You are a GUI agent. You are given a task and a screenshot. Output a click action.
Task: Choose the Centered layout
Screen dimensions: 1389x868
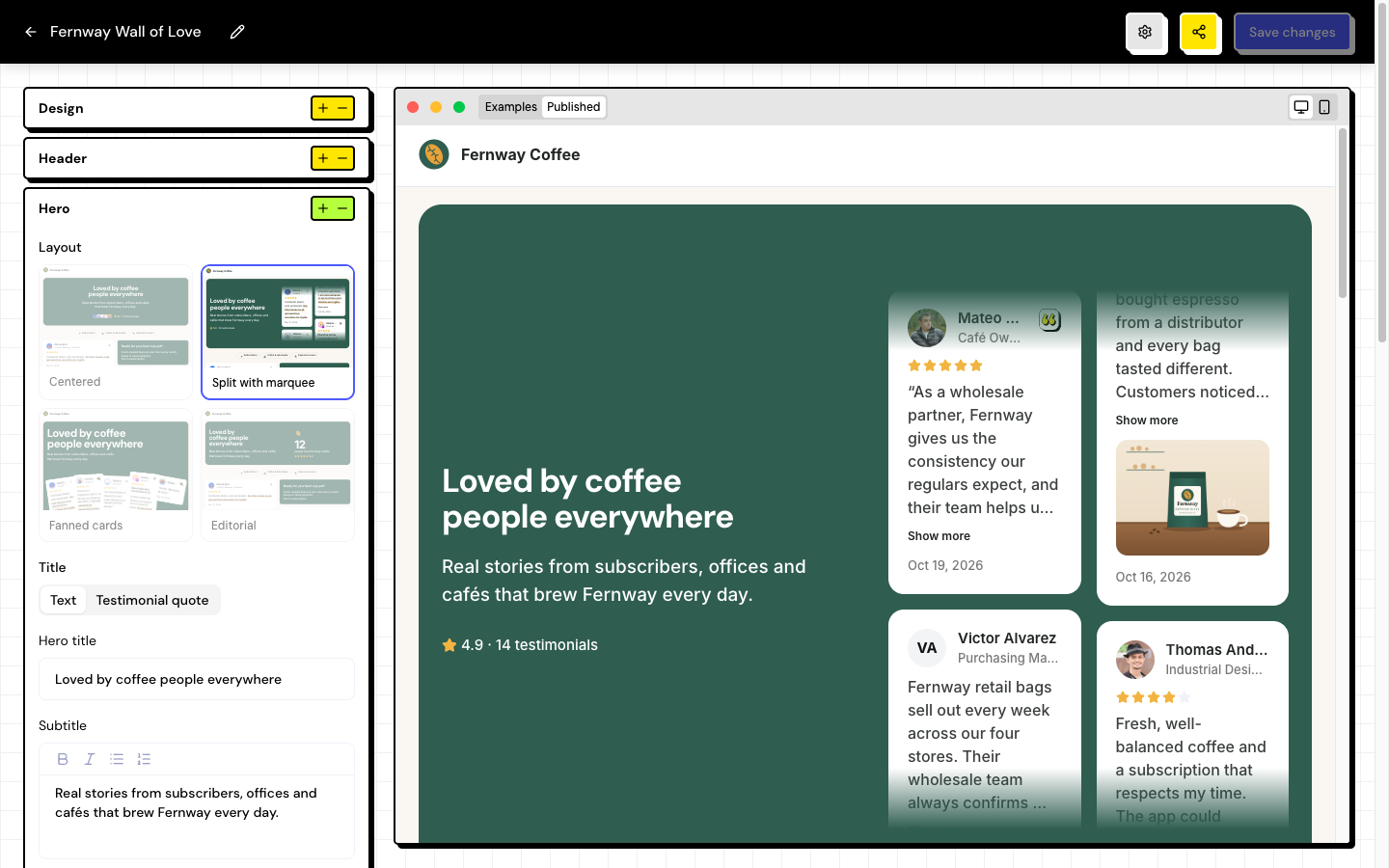coord(116,332)
